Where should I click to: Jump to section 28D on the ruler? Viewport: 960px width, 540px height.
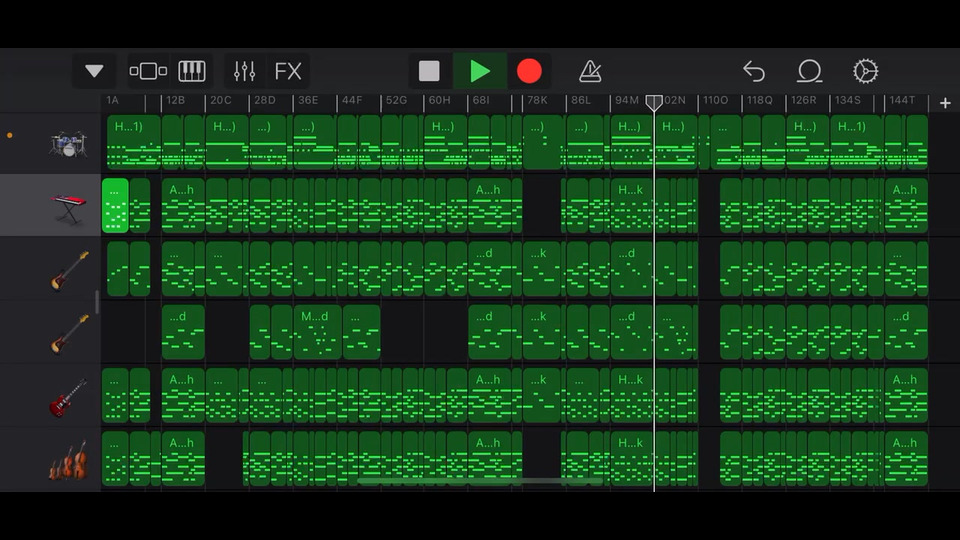264,100
